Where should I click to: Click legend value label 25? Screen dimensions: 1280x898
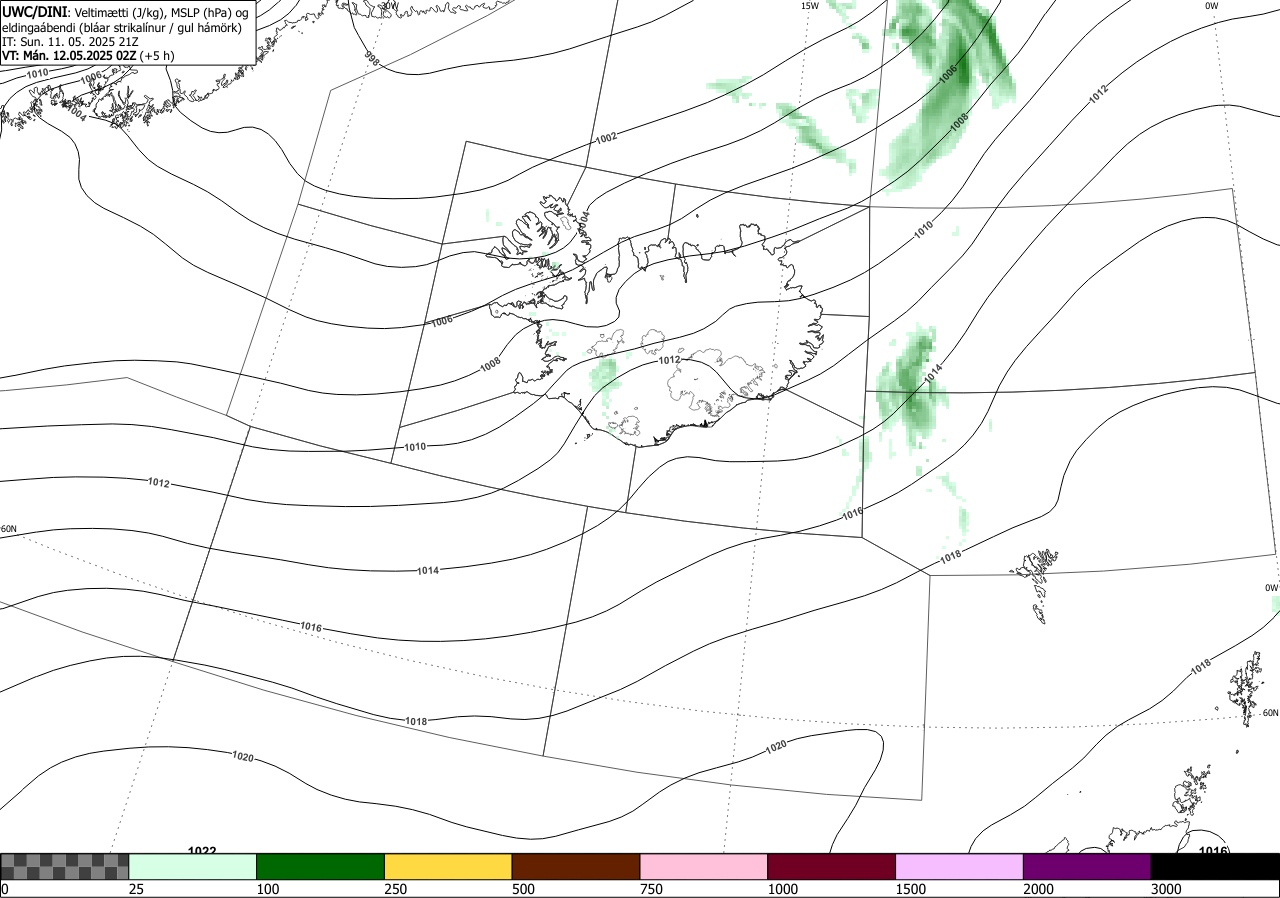coord(137,889)
